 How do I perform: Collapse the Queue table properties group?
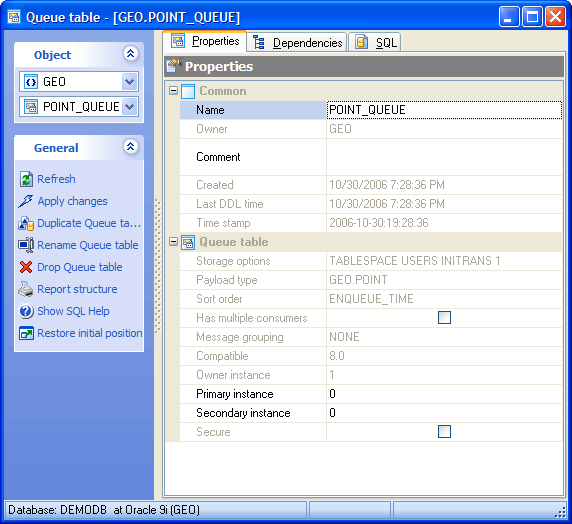pos(174,242)
